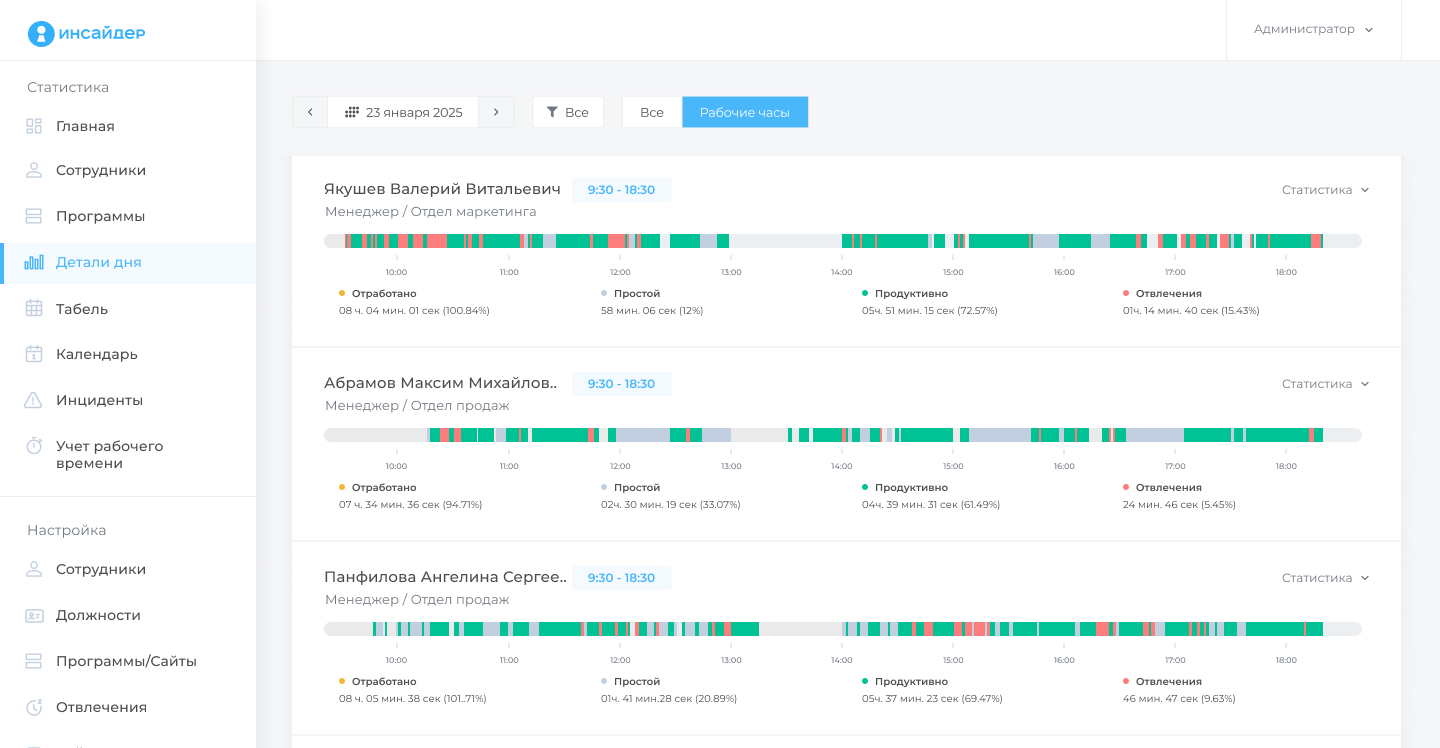The width and height of the screenshot is (1440, 748).
Task: Click the Учет рабочего времени stopwatch icon
Action: (x=34, y=446)
